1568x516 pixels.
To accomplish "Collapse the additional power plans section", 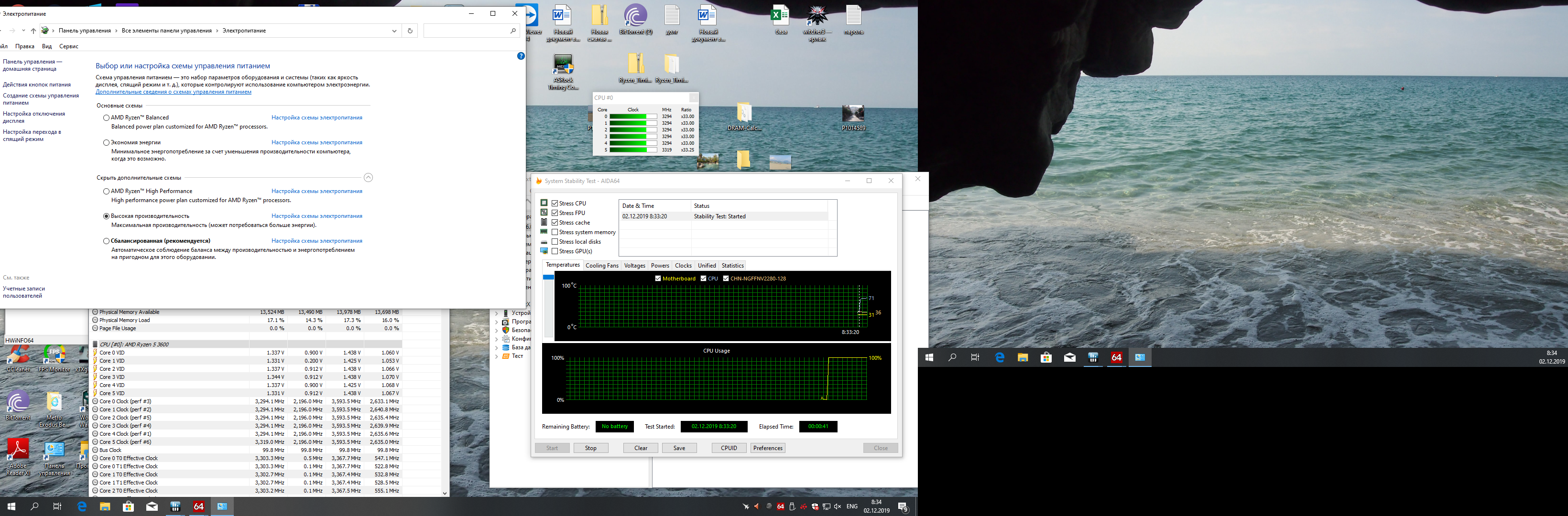I will tap(368, 178).
